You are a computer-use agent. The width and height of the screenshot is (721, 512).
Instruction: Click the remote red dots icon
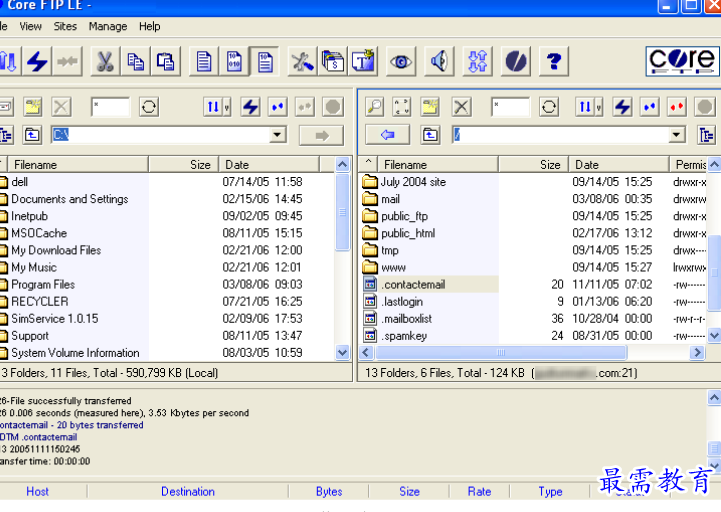click(677, 107)
